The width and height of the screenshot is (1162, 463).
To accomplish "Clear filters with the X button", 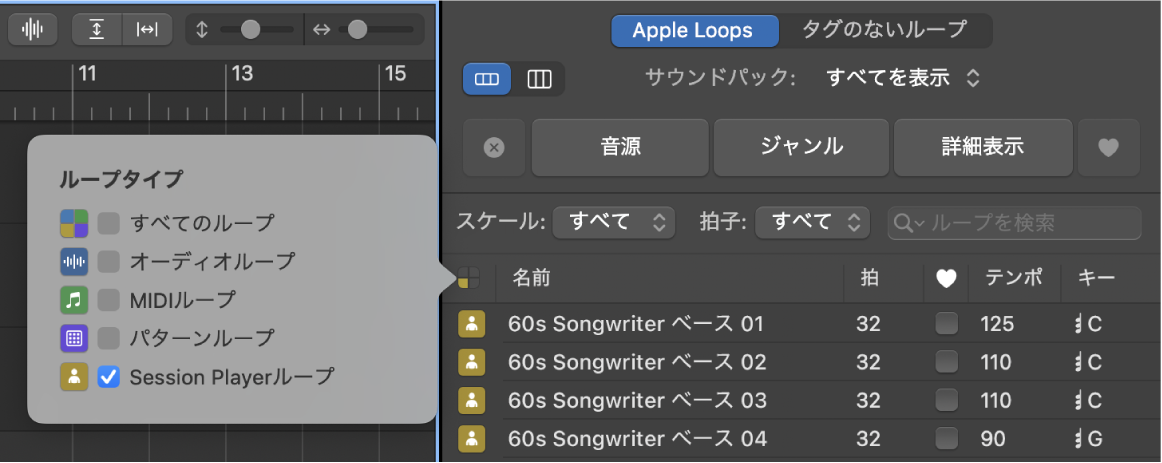I will pos(494,148).
